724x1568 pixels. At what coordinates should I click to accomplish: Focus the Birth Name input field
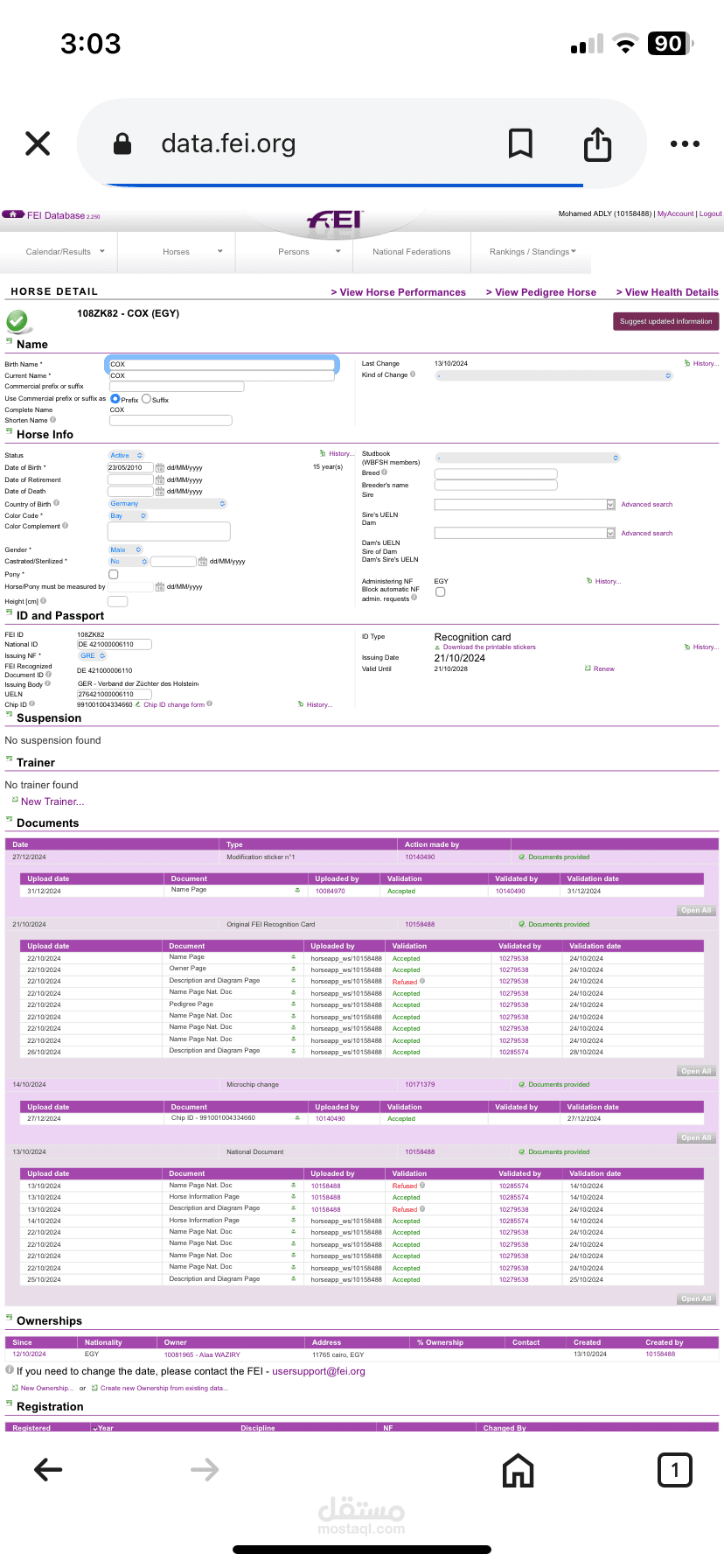(x=221, y=364)
